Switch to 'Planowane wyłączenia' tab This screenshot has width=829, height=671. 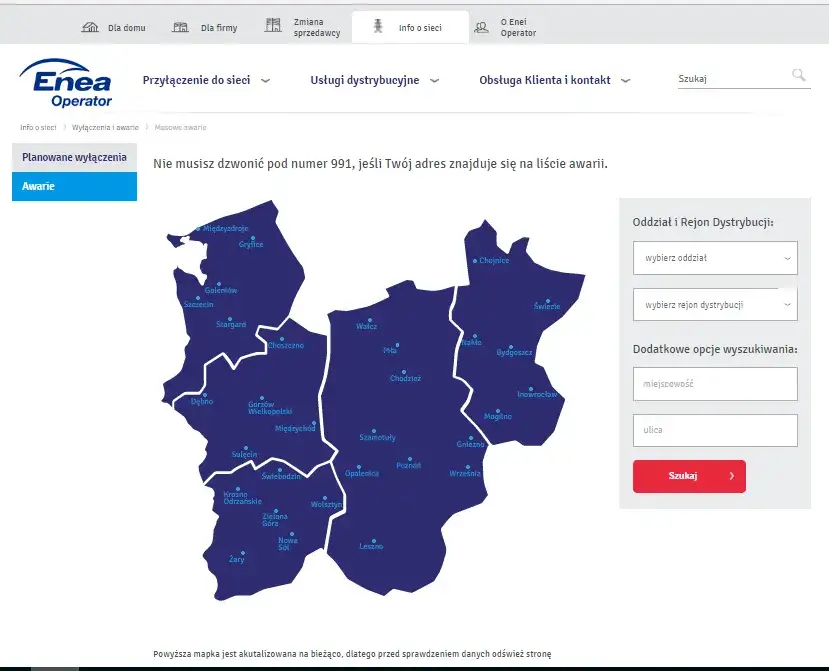tap(74, 158)
